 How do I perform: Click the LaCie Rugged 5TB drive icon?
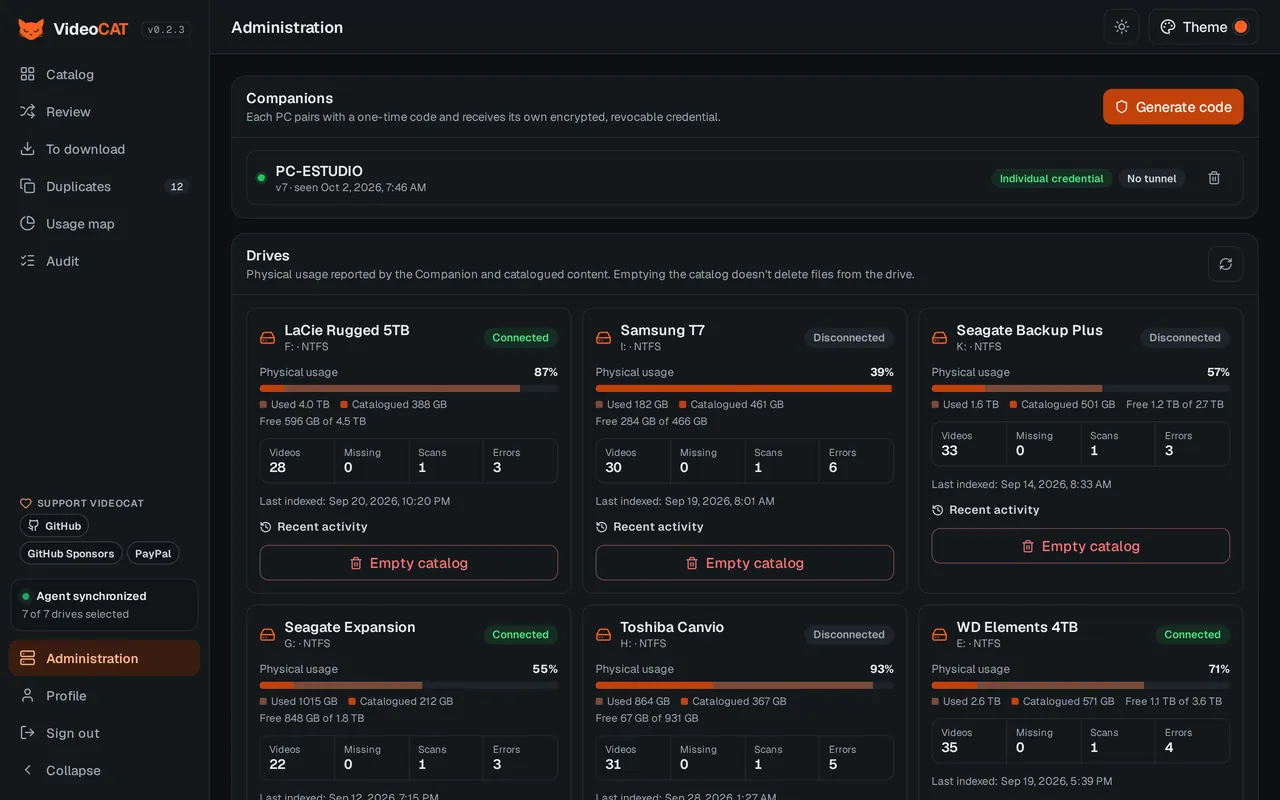click(x=268, y=338)
